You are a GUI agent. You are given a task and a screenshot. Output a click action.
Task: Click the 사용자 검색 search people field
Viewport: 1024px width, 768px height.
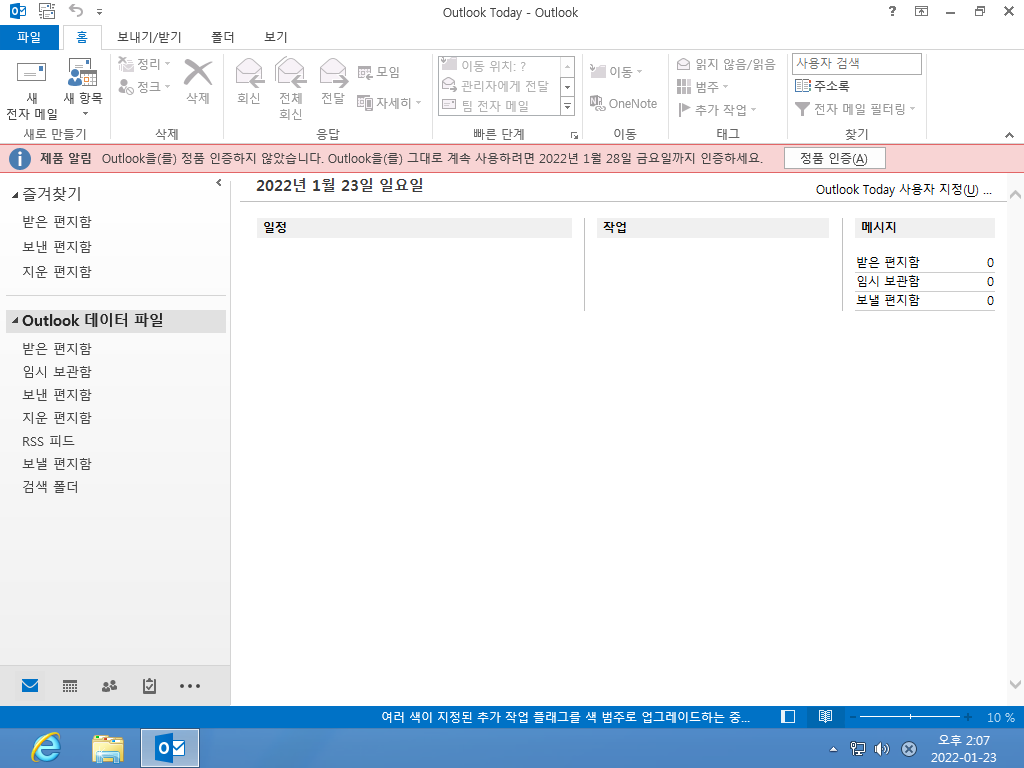856,64
